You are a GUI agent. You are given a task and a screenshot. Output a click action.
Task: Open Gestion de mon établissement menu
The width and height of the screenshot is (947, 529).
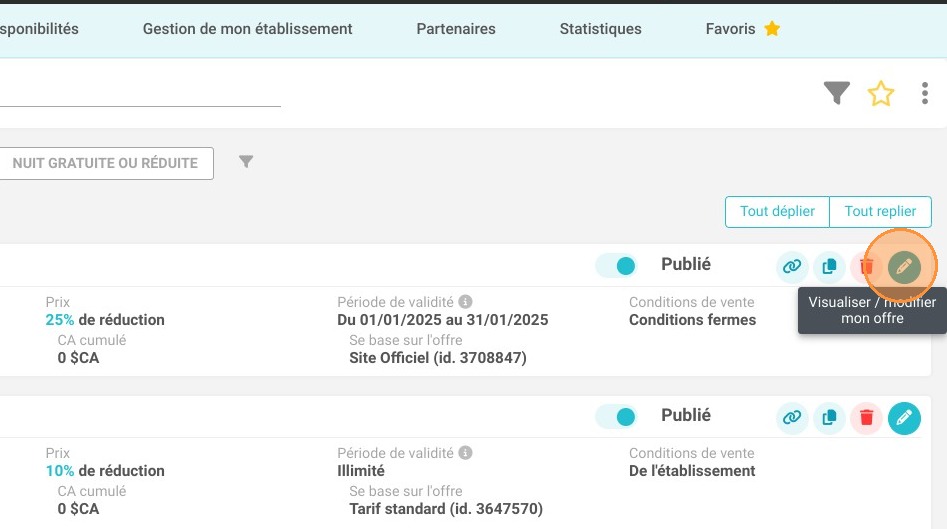point(248,29)
